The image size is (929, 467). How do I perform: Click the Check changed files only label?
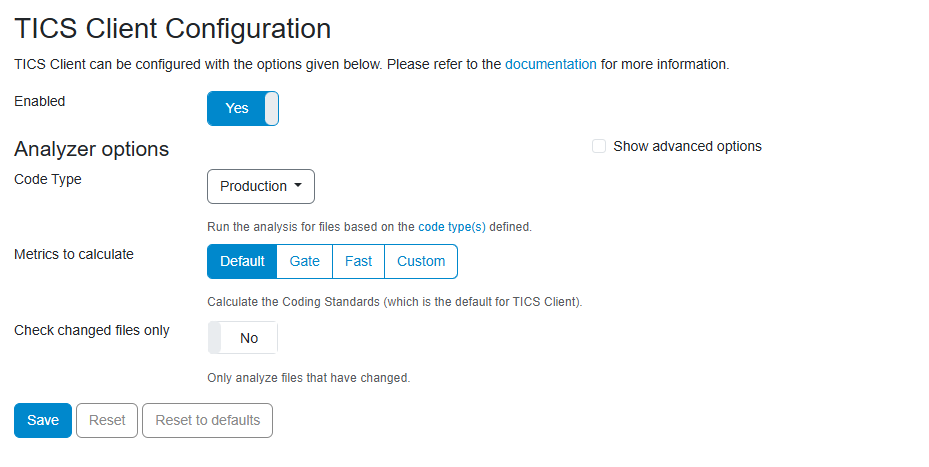click(x=92, y=330)
